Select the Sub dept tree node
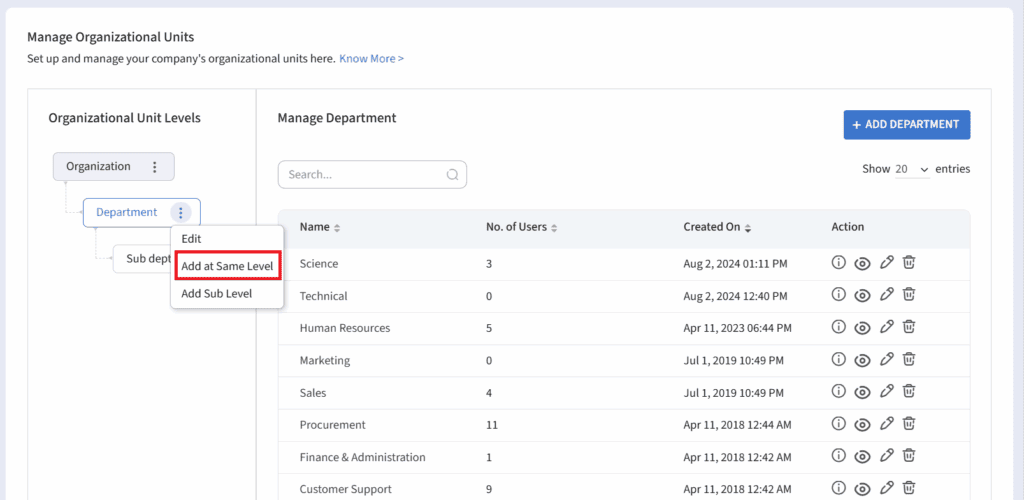 [142, 259]
